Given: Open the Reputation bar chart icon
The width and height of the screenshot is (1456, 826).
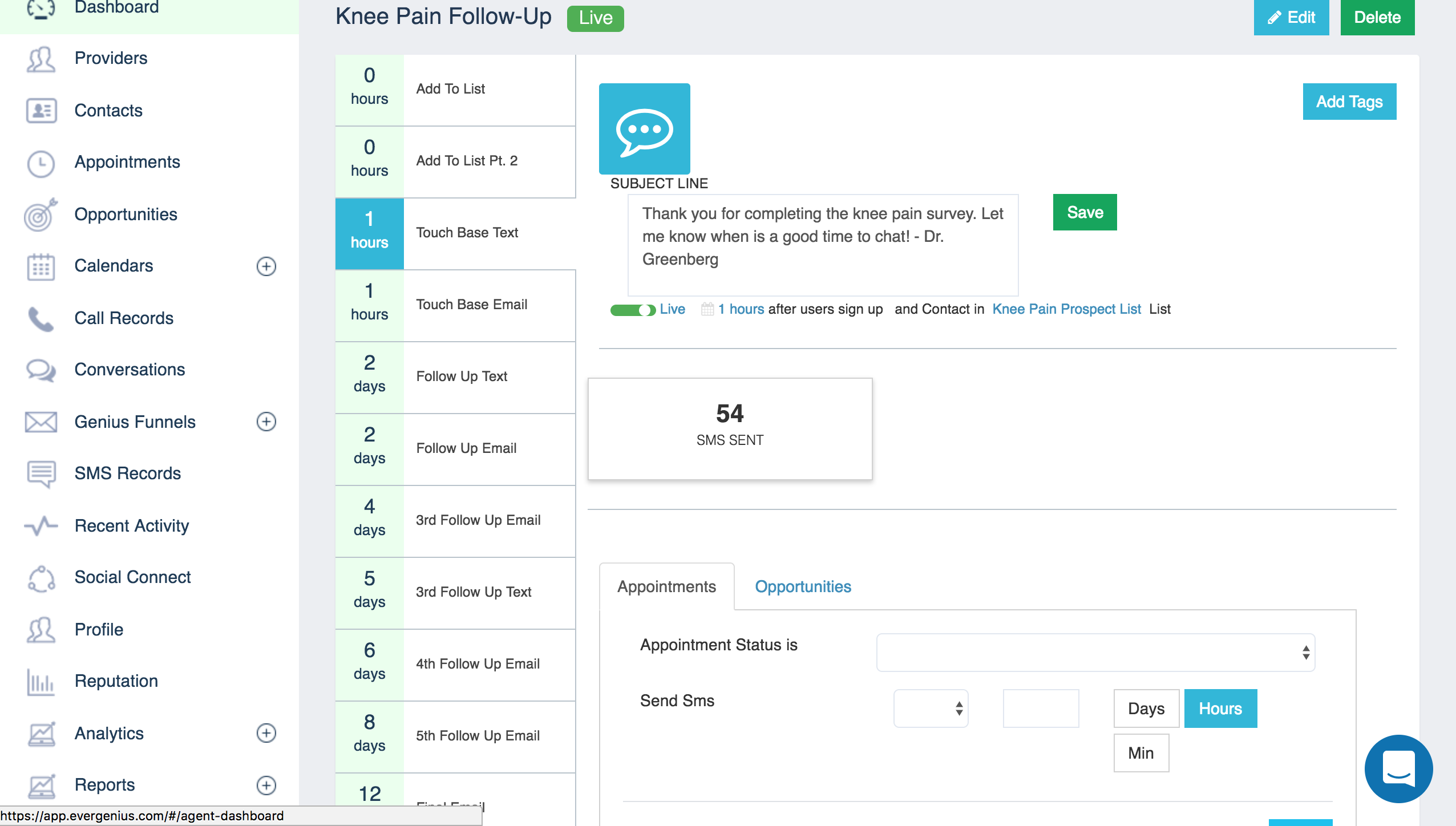Looking at the screenshot, I should pyautogui.click(x=41, y=682).
